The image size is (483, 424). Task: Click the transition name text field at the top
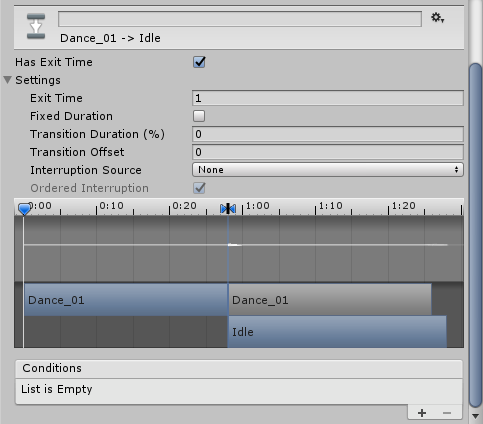240,19
